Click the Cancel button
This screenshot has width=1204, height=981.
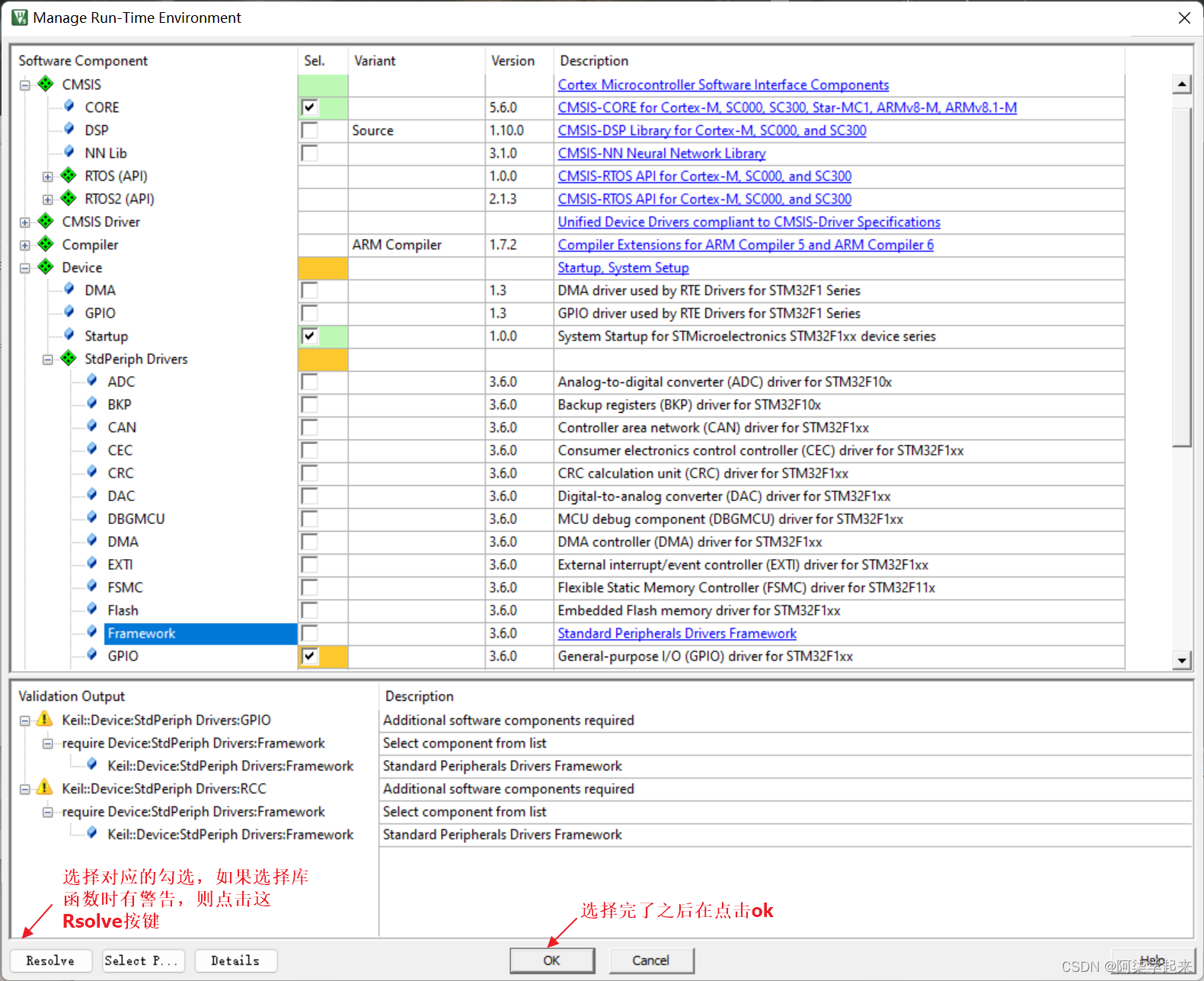point(651,960)
